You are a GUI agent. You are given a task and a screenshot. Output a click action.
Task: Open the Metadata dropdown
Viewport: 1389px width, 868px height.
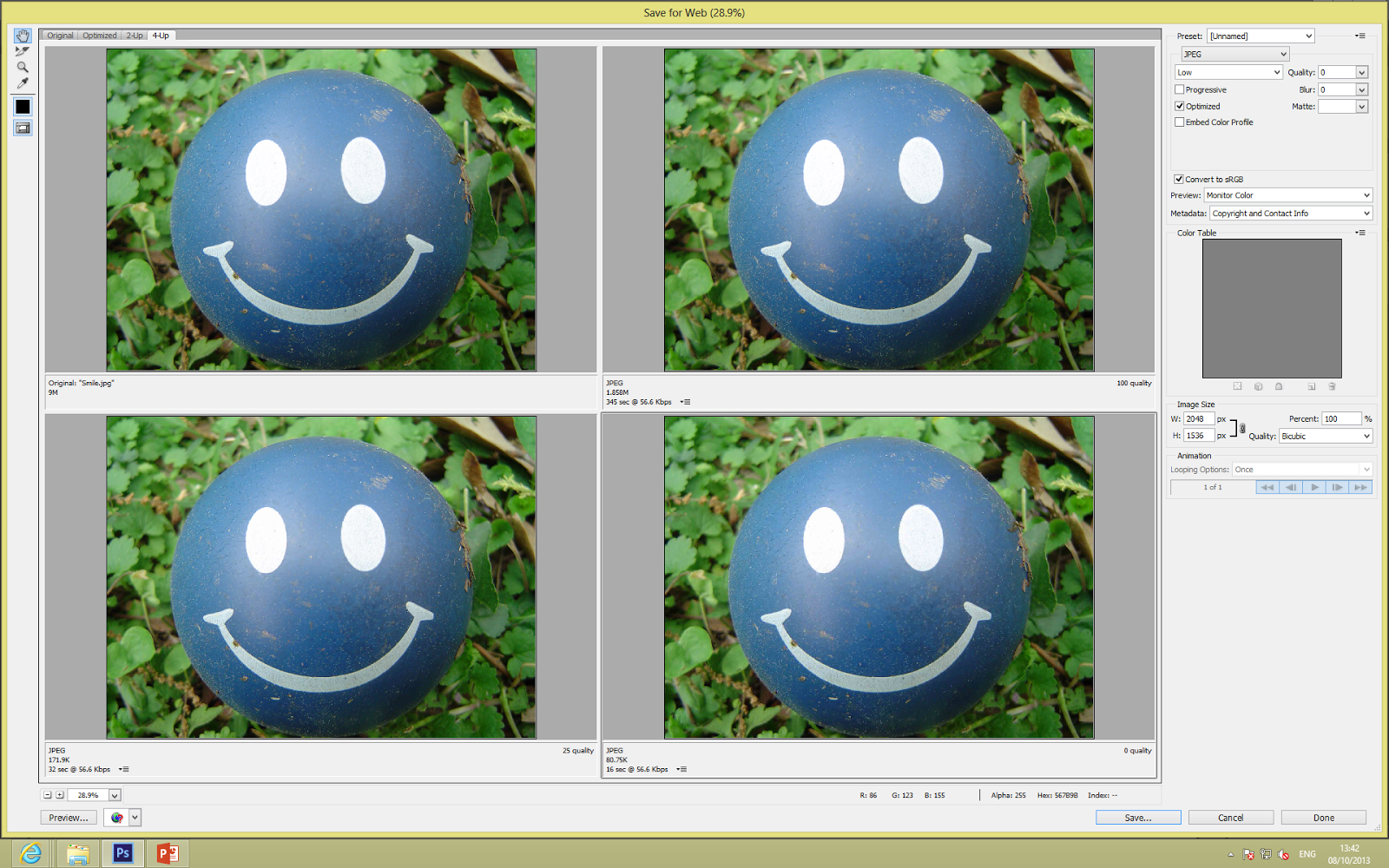tap(1292, 214)
